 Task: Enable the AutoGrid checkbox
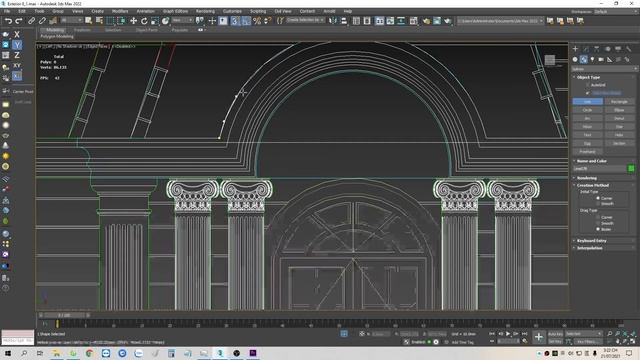[588, 85]
